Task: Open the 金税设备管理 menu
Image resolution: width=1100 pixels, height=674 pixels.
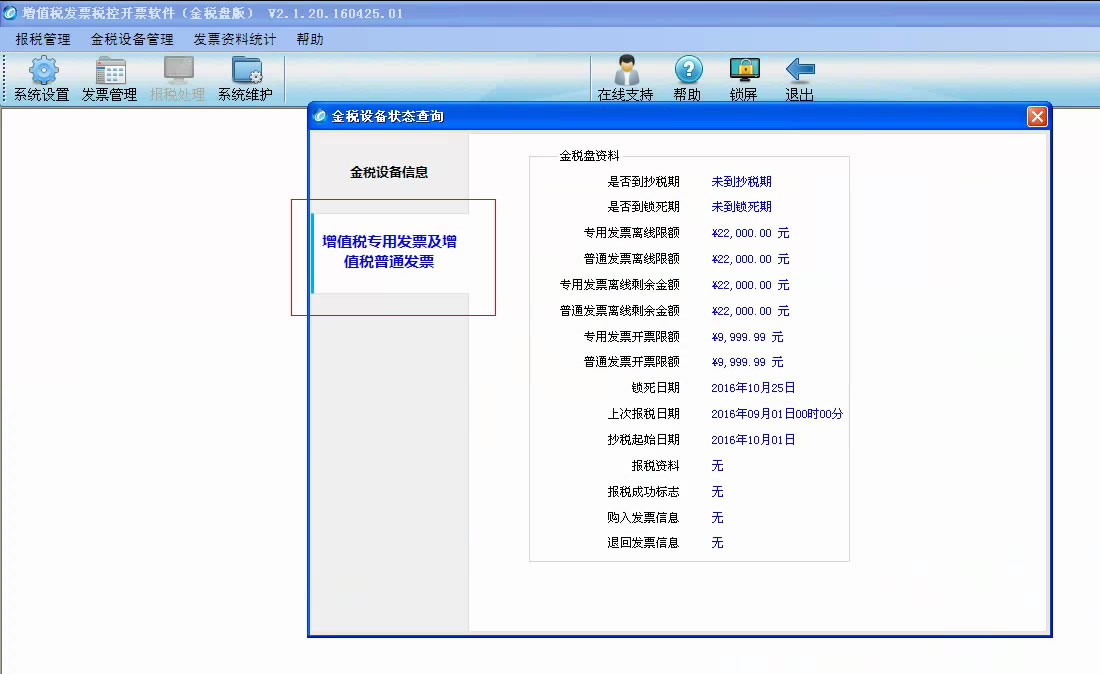Action: coord(132,40)
